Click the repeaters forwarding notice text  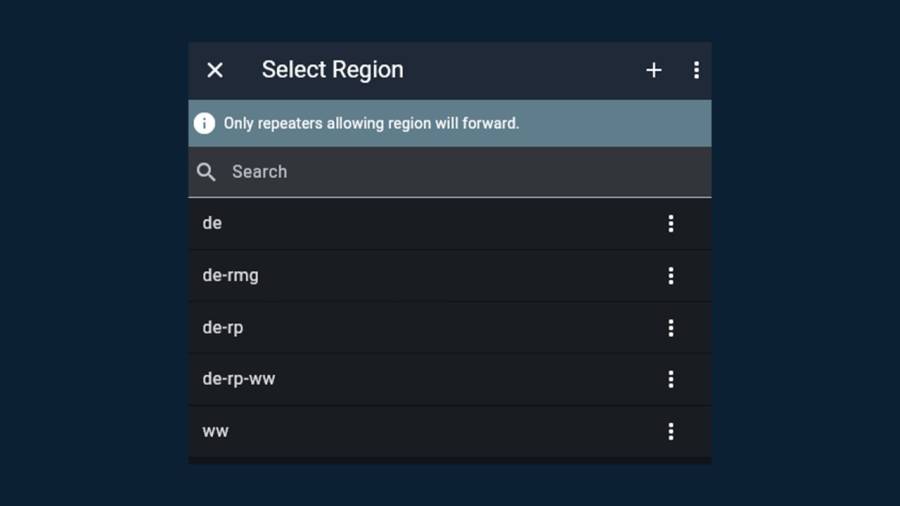pos(371,124)
